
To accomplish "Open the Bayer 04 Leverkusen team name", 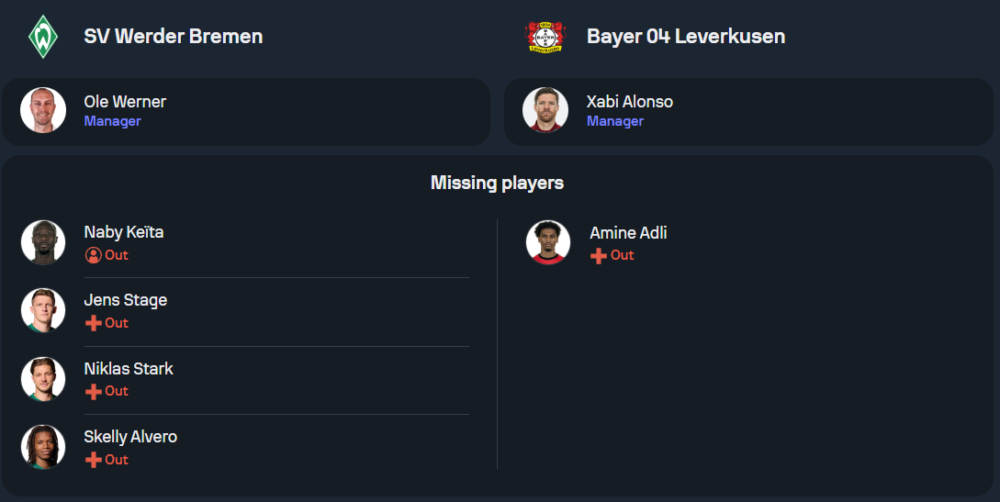I will pyautogui.click(x=685, y=37).
